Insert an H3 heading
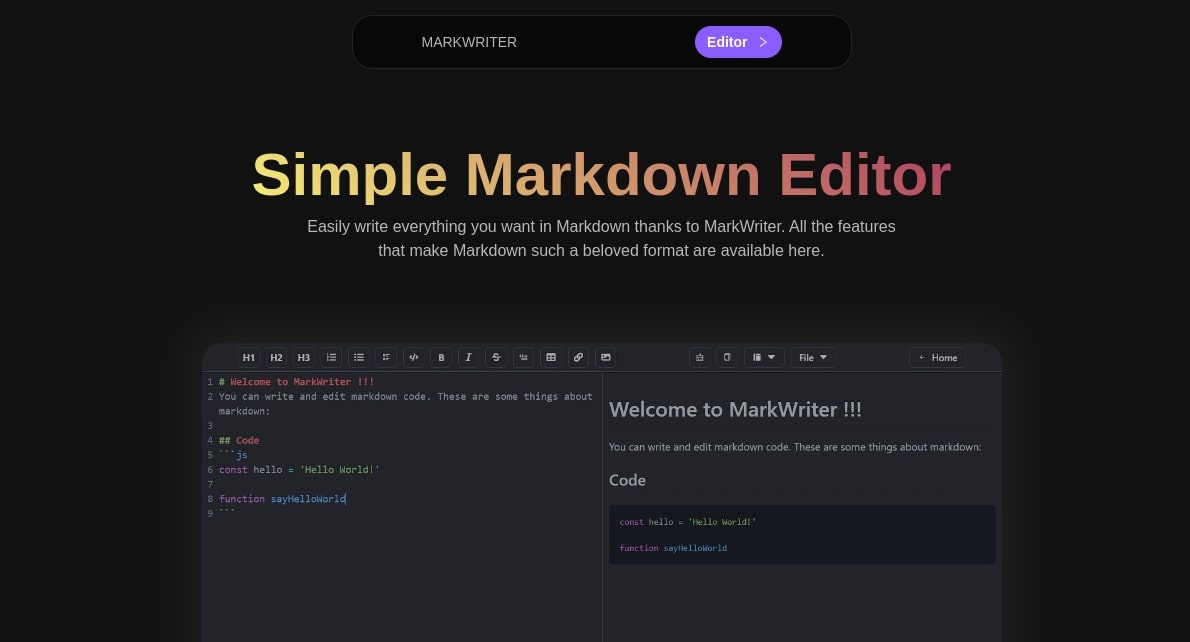This screenshot has width=1190, height=642. 303,357
